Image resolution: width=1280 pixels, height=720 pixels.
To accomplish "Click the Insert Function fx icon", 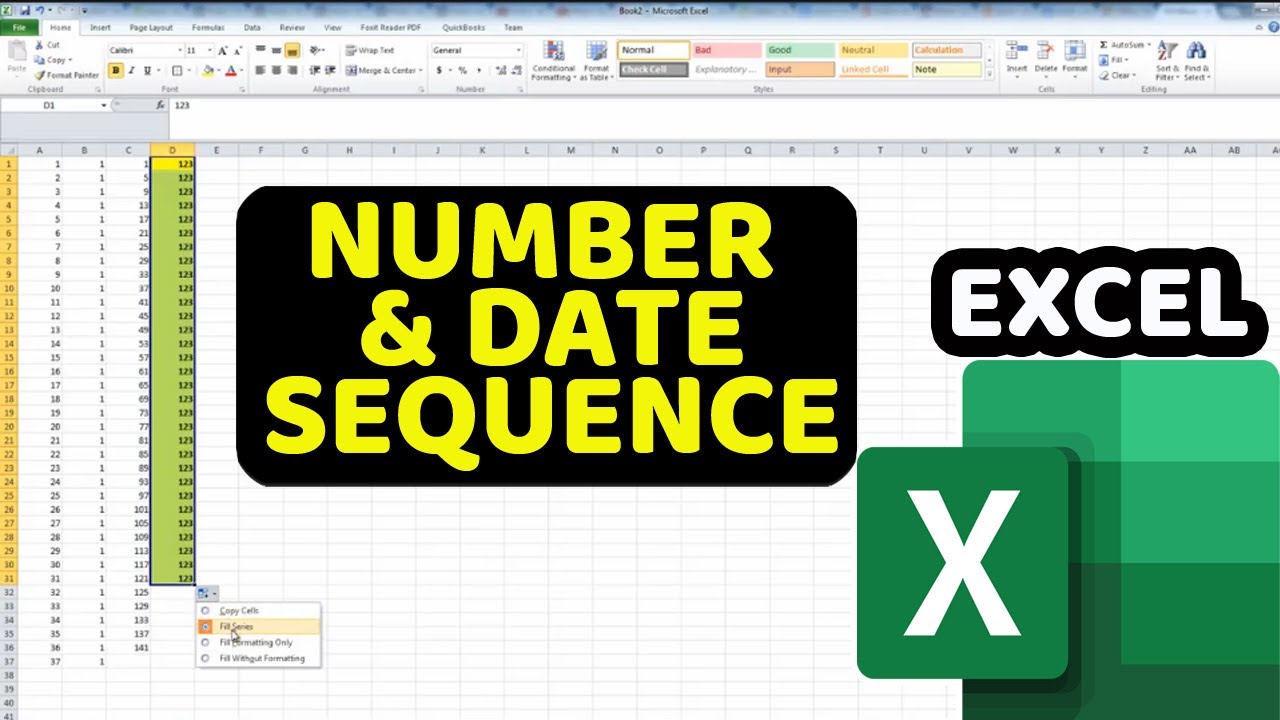I will (x=160, y=105).
